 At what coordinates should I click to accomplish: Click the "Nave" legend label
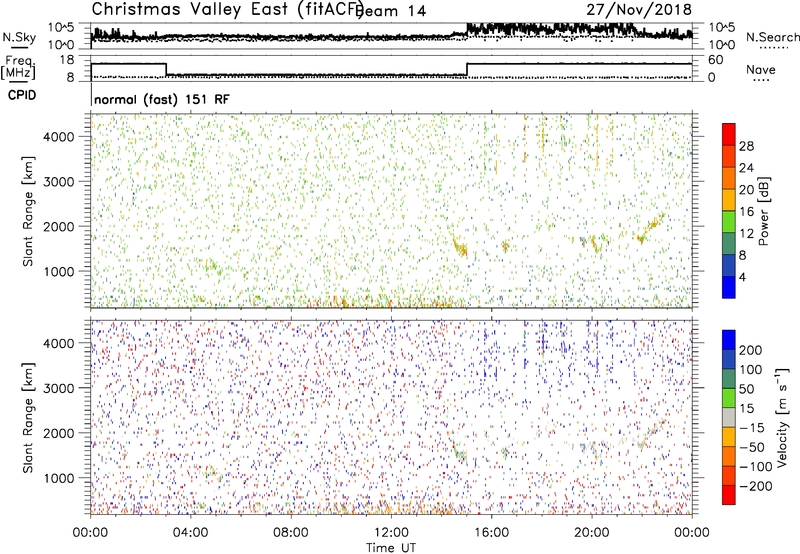pyautogui.click(x=761, y=69)
